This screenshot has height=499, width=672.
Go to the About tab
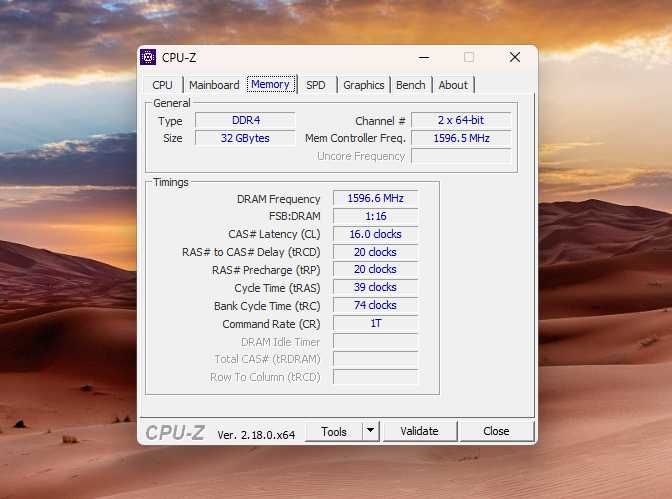[x=453, y=85]
